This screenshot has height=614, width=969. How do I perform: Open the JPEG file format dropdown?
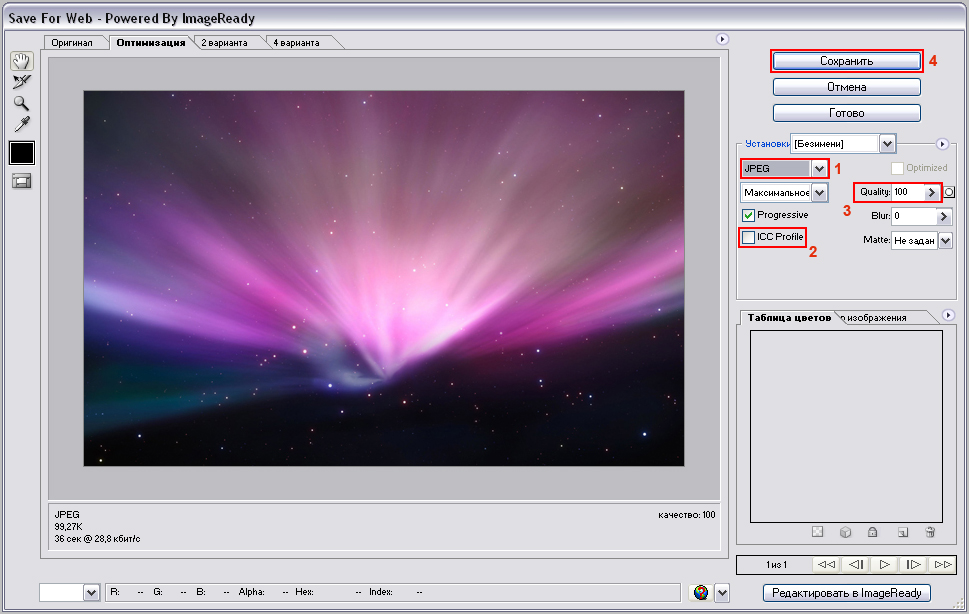pyautogui.click(x=819, y=169)
